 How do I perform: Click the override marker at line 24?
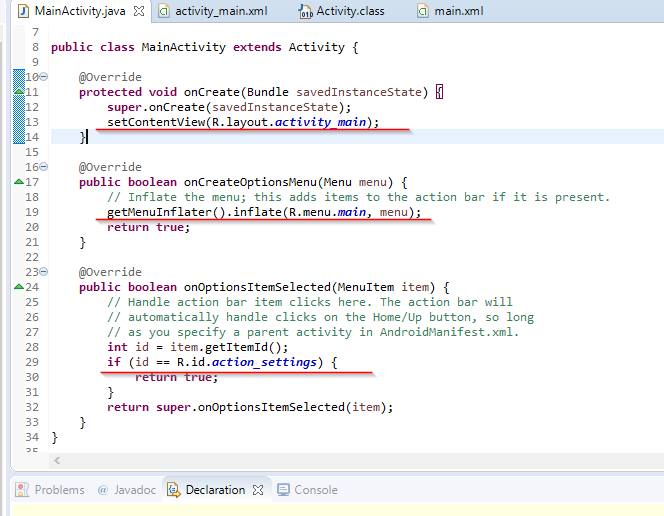[19, 287]
